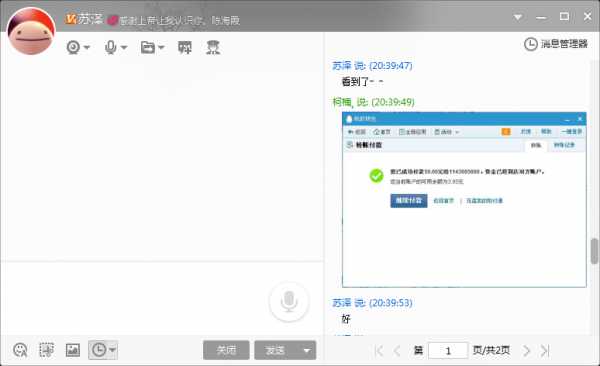Open message history dropdown arrow
This screenshot has width=600, height=366.
click(x=112, y=350)
